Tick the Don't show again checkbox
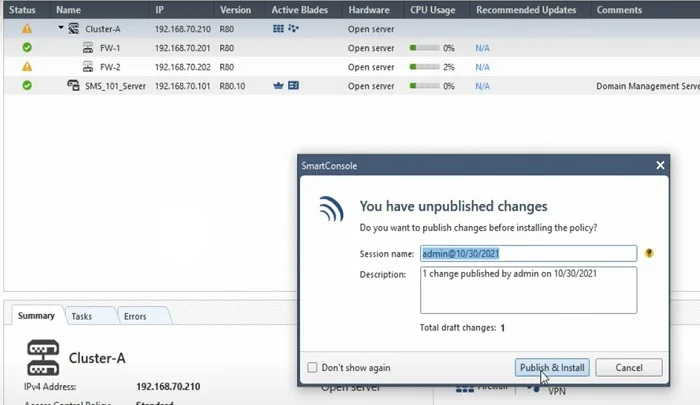 click(312, 367)
